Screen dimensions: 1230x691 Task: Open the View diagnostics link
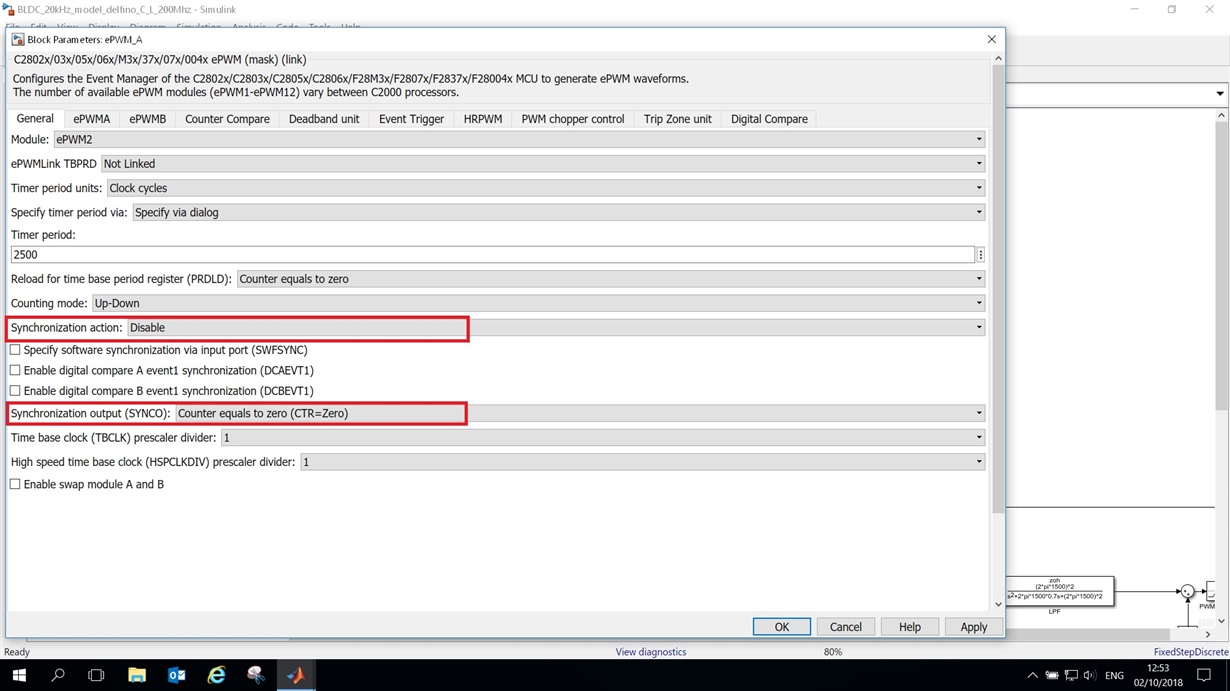pyautogui.click(x=650, y=651)
